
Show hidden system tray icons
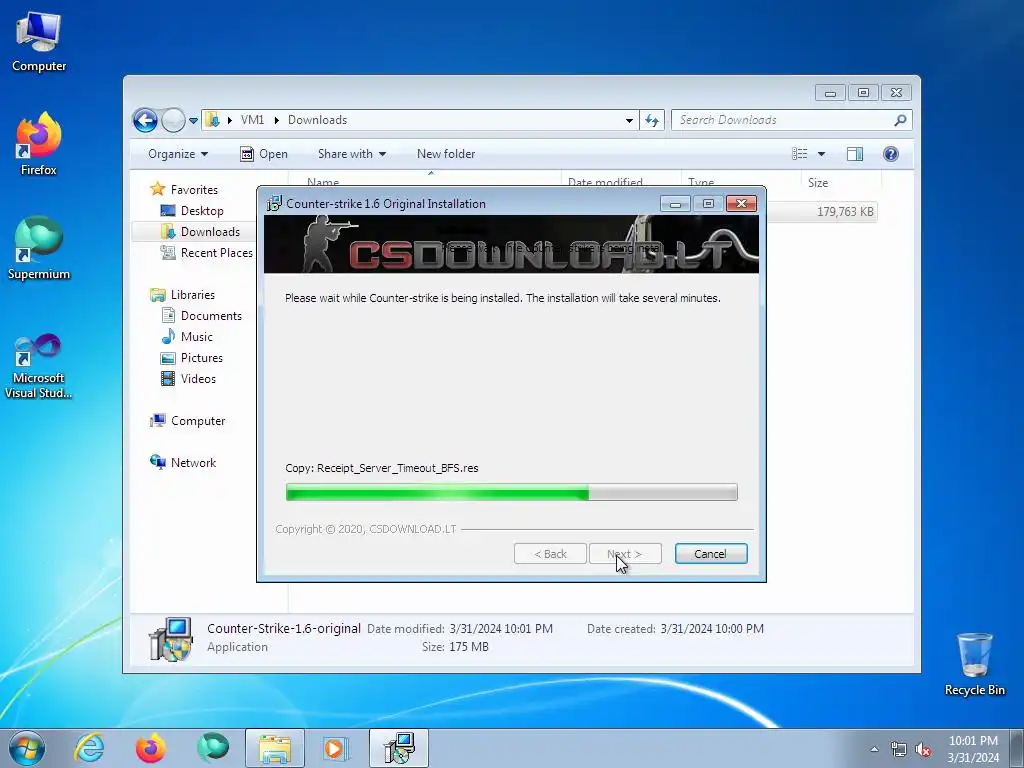(874, 749)
